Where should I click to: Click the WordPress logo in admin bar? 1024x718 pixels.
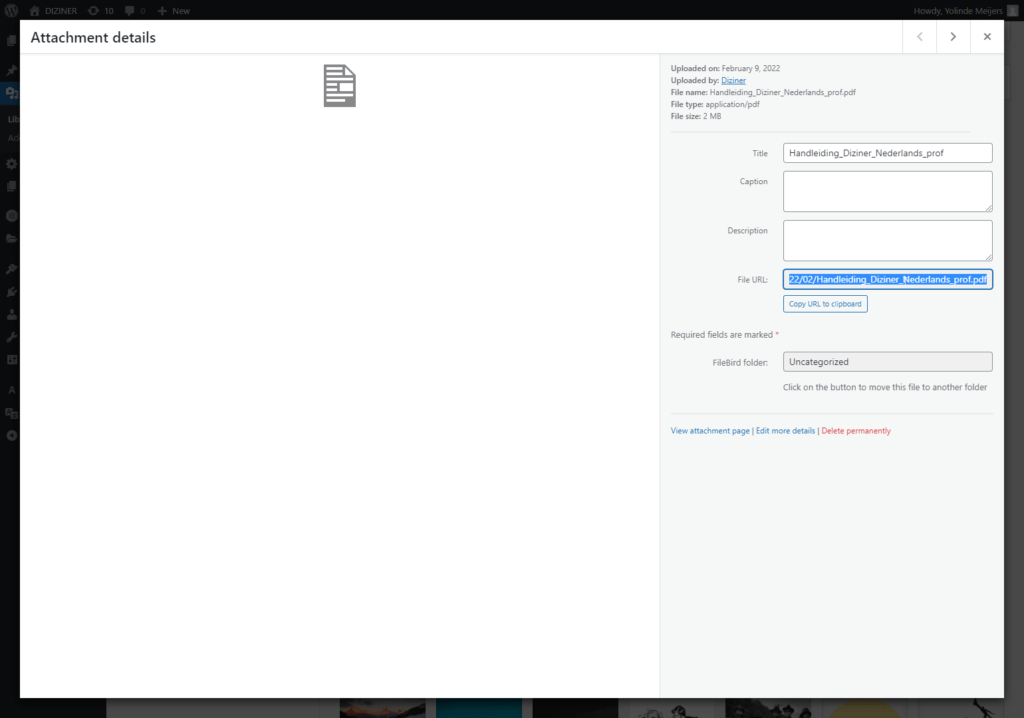click(x=12, y=10)
